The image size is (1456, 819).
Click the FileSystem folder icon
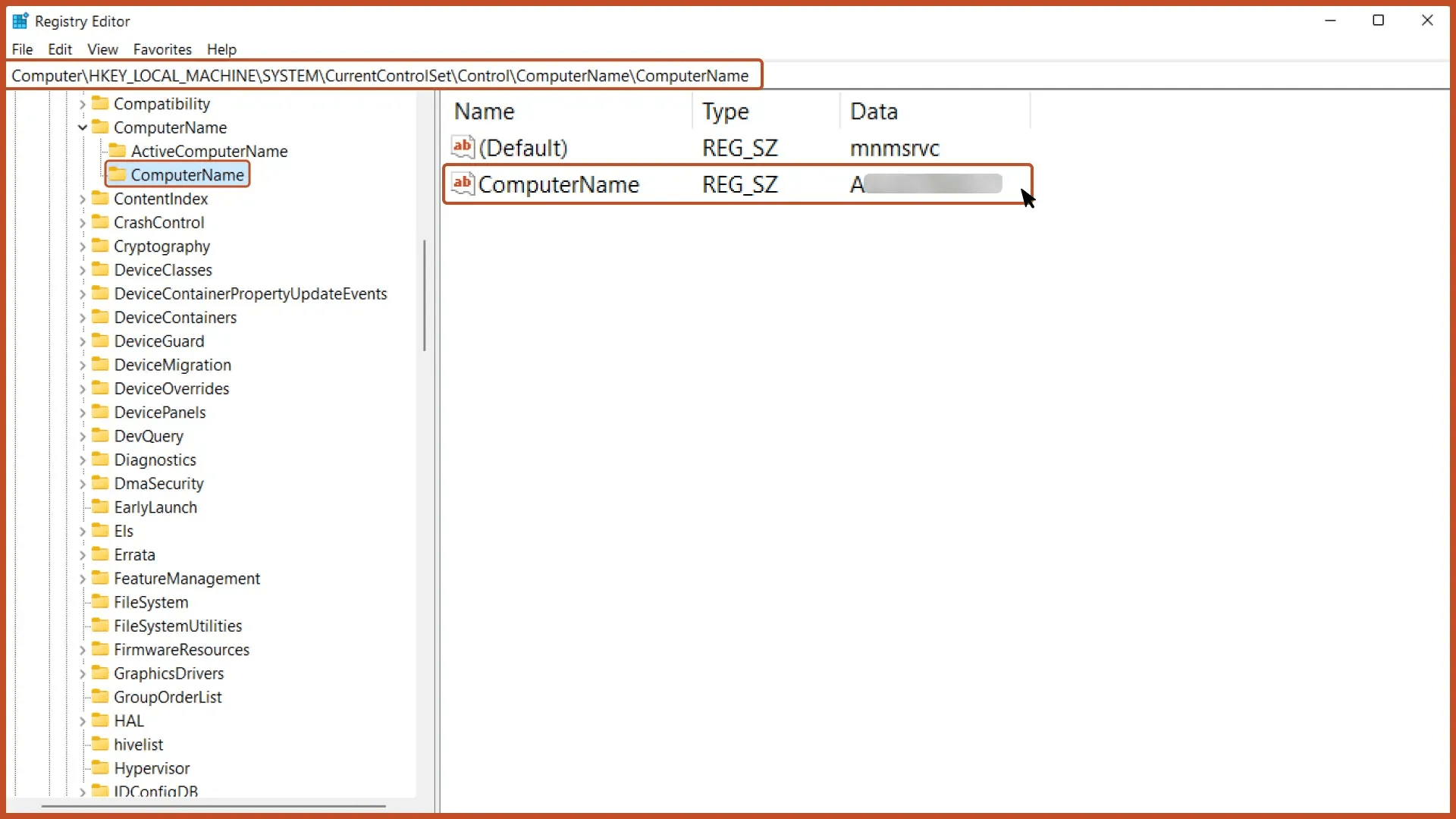click(100, 602)
